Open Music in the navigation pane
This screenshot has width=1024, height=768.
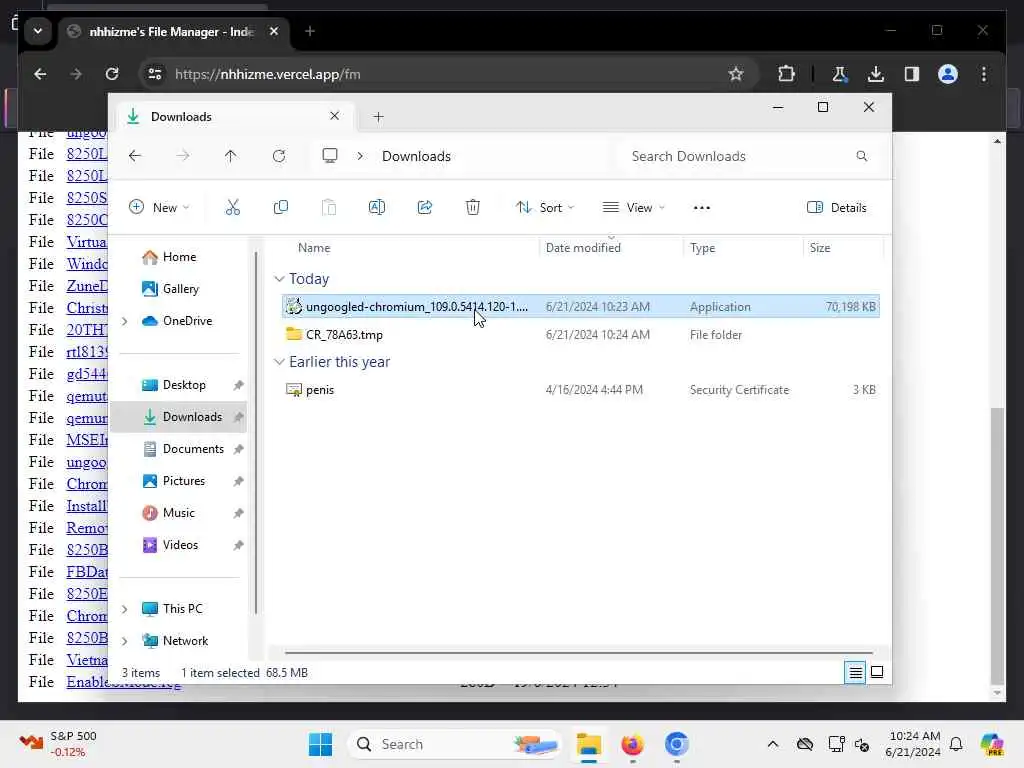pyautogui.click(x=178, y=513)
